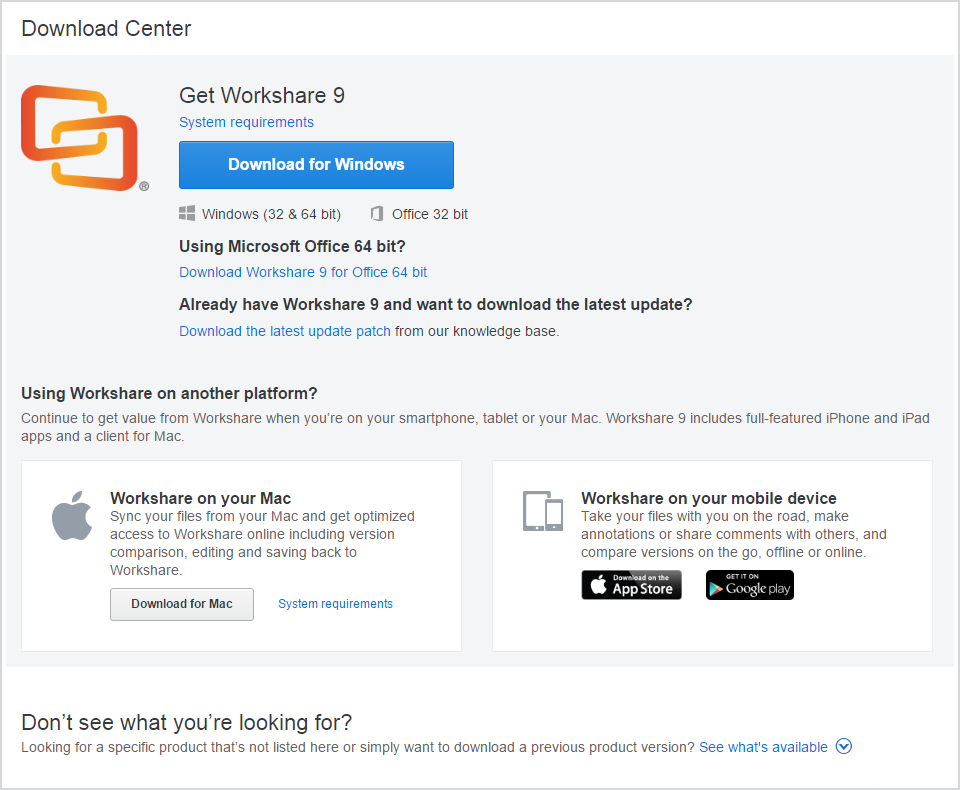Click Using Microsoft Office 64 bit? heading
The image size is (960, 790).
click(292, 246)
